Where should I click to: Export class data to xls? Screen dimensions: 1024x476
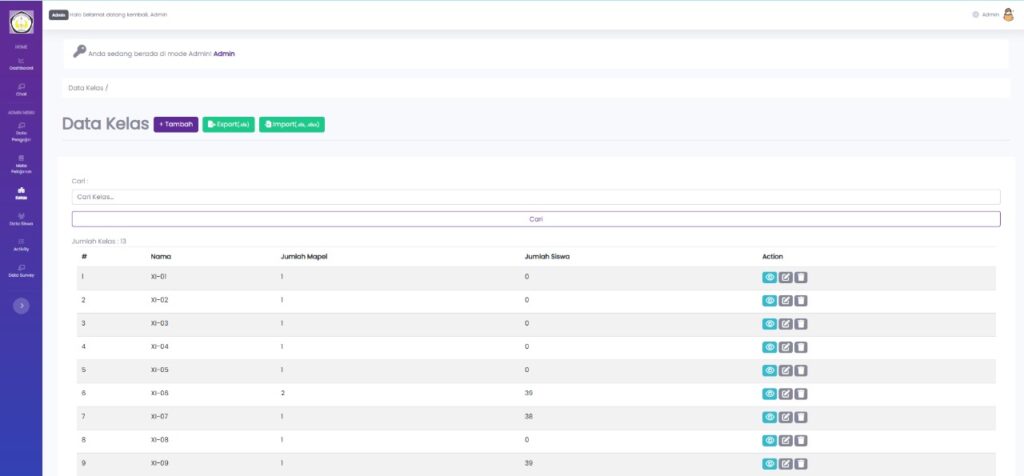coord(228,124)
